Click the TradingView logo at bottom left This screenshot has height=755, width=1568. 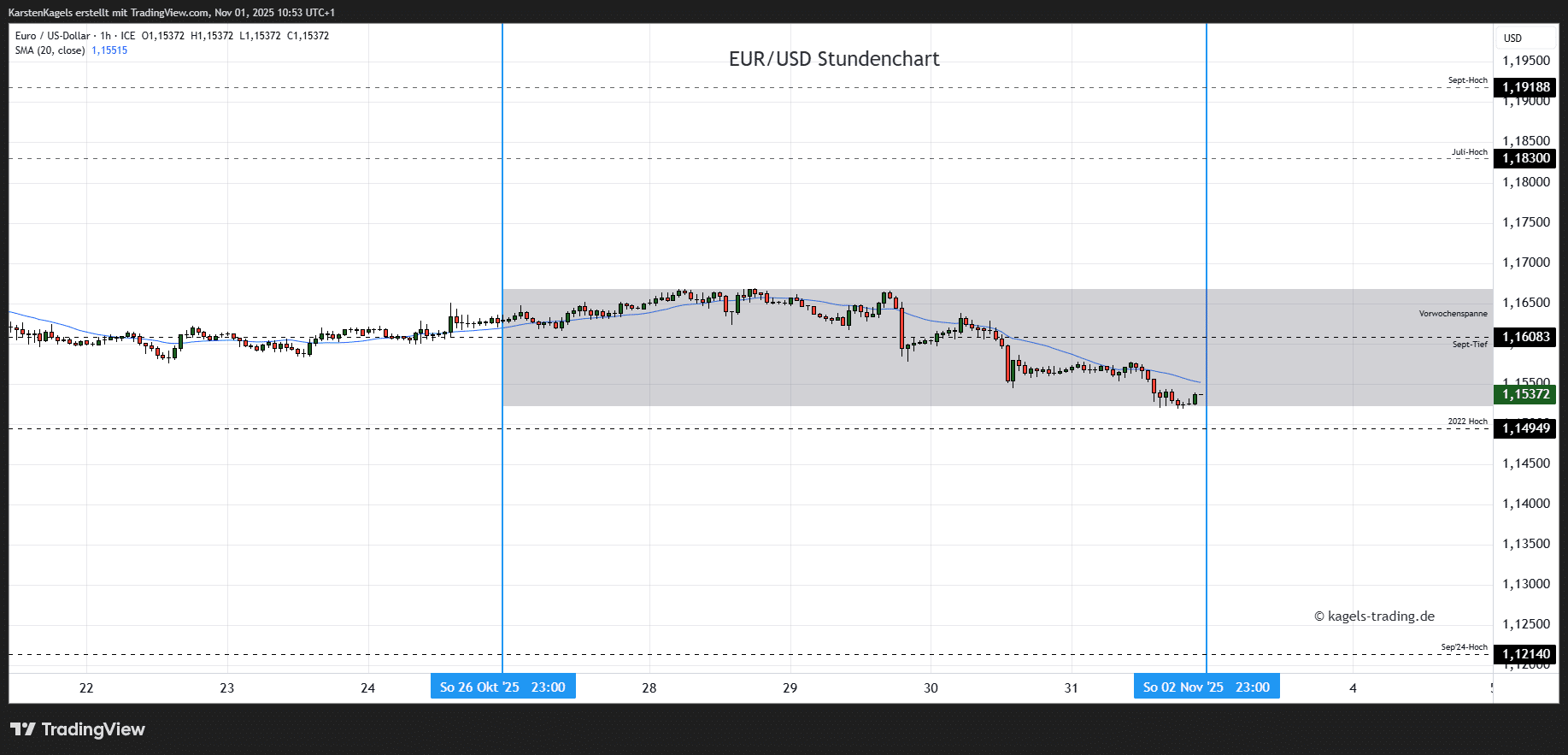coord(78,729)
